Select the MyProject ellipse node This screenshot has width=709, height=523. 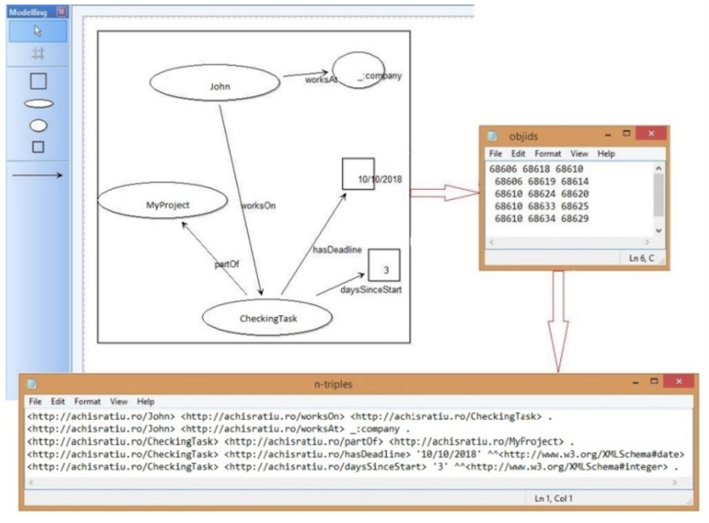click(x=167, y=204)
